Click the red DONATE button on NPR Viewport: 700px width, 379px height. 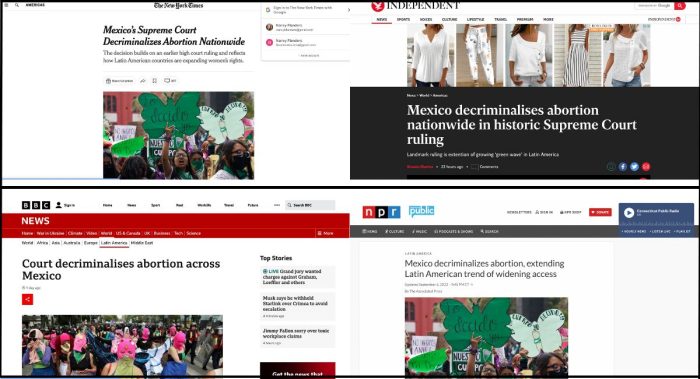click(x=600, y=212)
